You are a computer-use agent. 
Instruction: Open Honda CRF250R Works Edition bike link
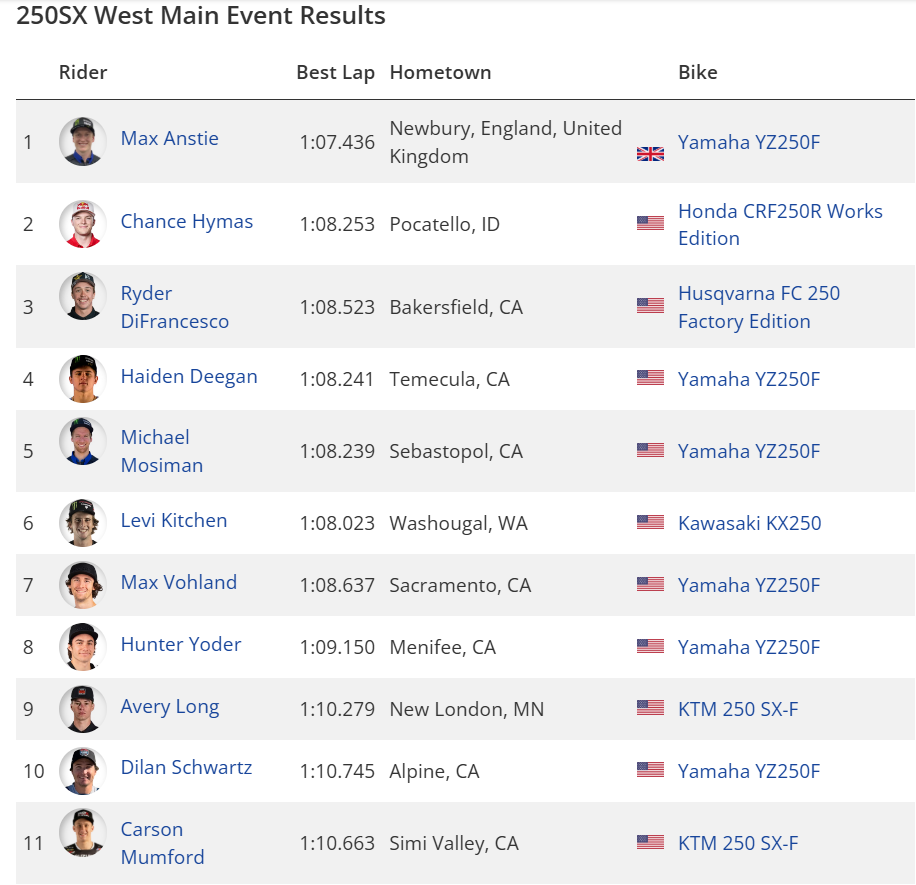pyautogui.click(x=780, y=225)
